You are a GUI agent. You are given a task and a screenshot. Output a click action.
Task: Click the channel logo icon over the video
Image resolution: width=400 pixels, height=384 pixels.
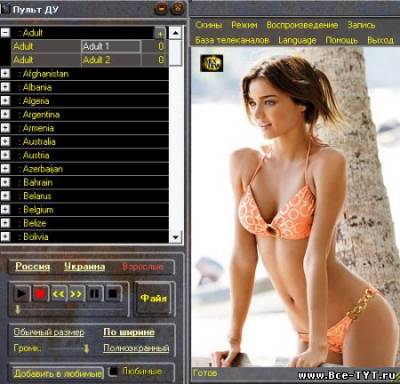click(212, 63)
